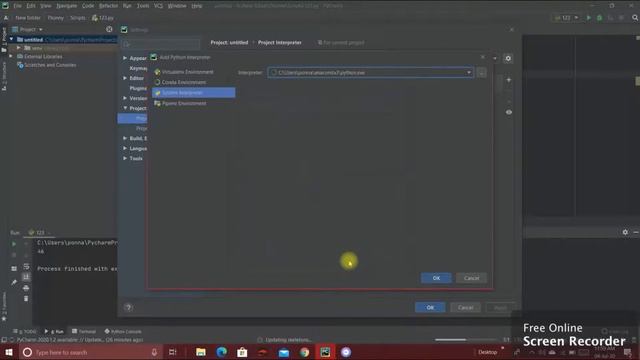
Task: Open the Navigate menu
Action: pos(66,6)
